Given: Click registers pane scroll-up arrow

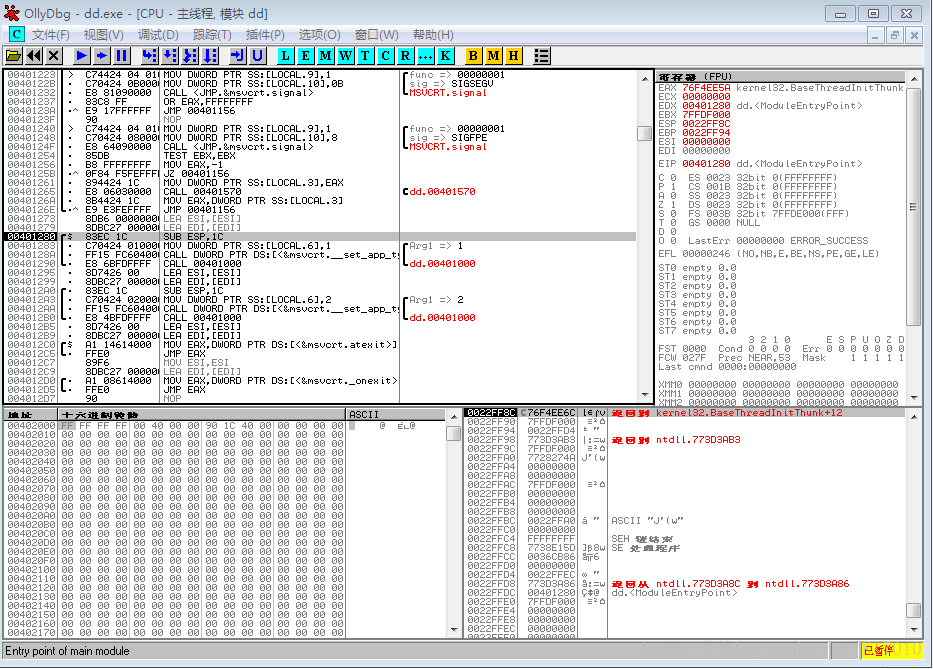Looking at the screenshot, I should [x=914, y=78].
